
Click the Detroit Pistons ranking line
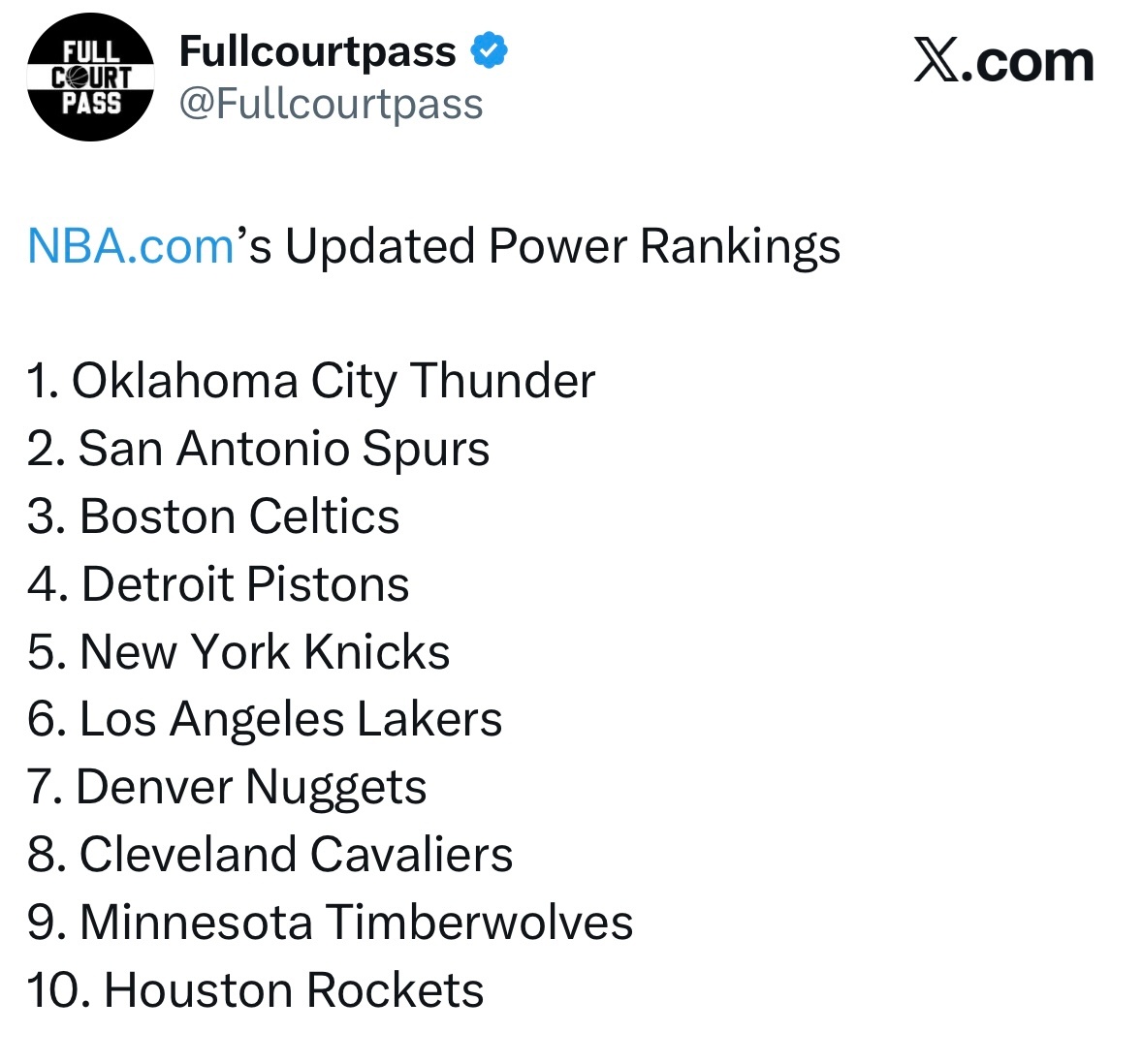click(219, 584)
